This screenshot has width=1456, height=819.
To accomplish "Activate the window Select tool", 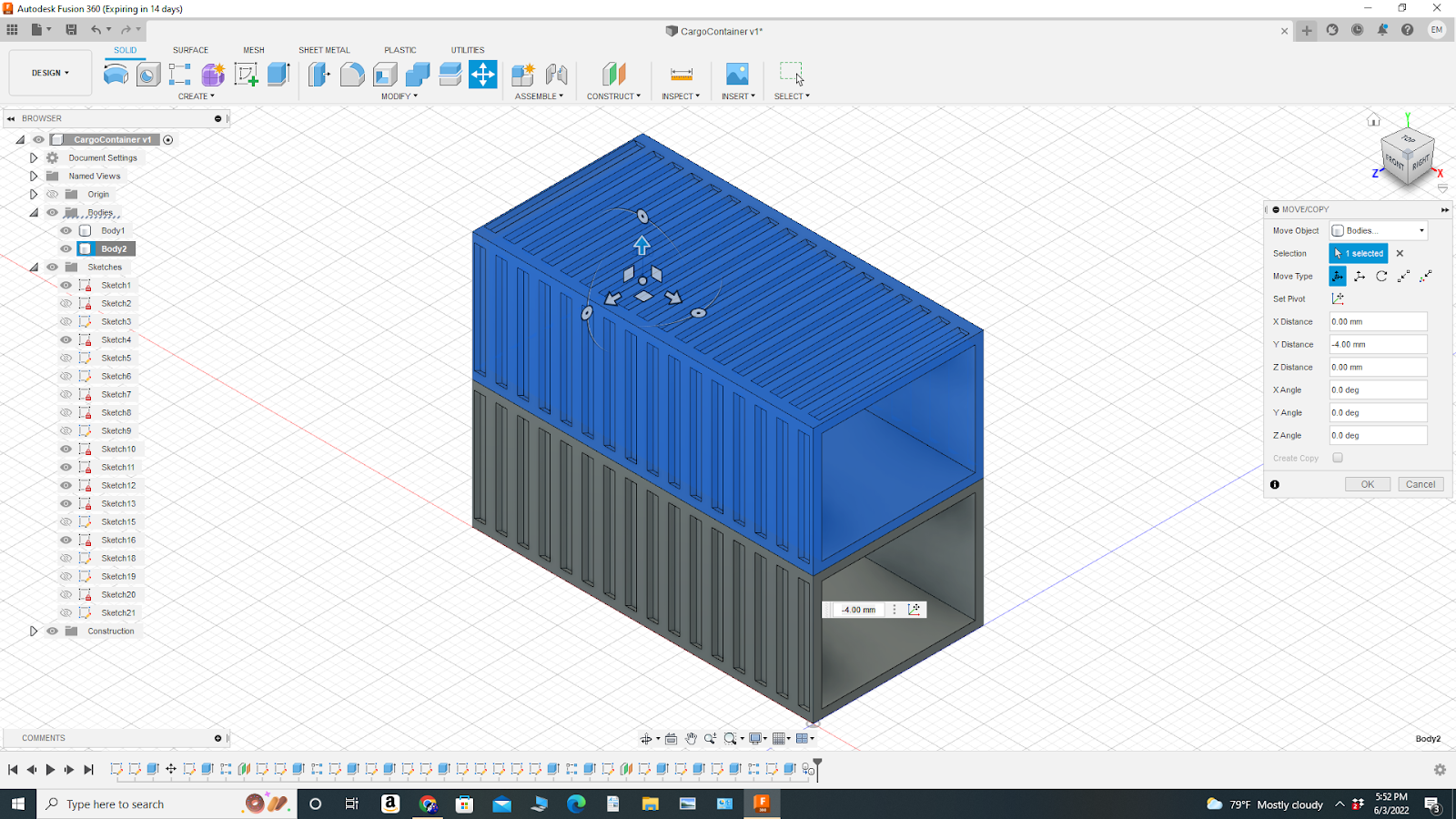I will [792, 75].
